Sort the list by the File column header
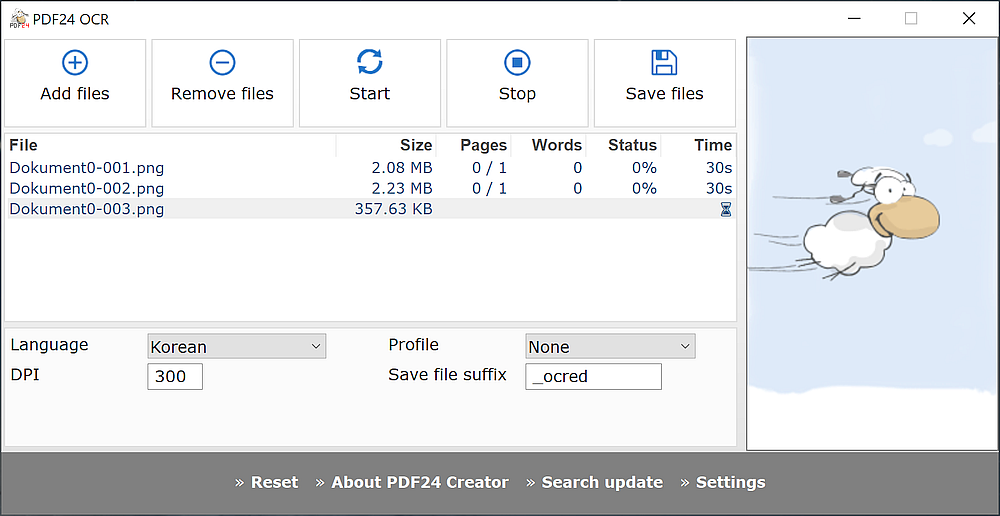Image resolution: width=1000 pixels, height=516 pixels. [24, 145]
